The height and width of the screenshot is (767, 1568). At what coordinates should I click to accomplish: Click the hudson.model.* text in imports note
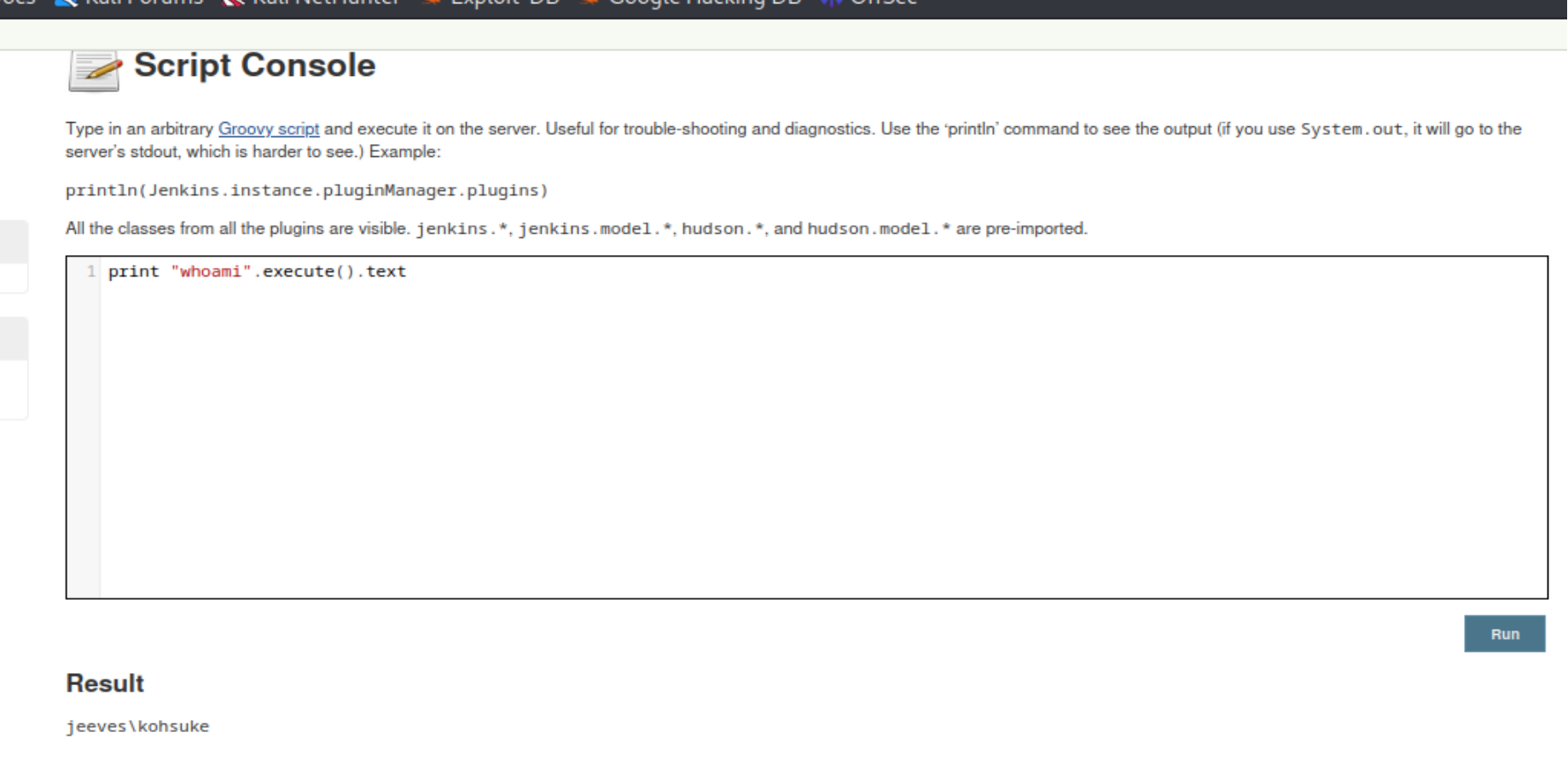[x=879, y=229]
